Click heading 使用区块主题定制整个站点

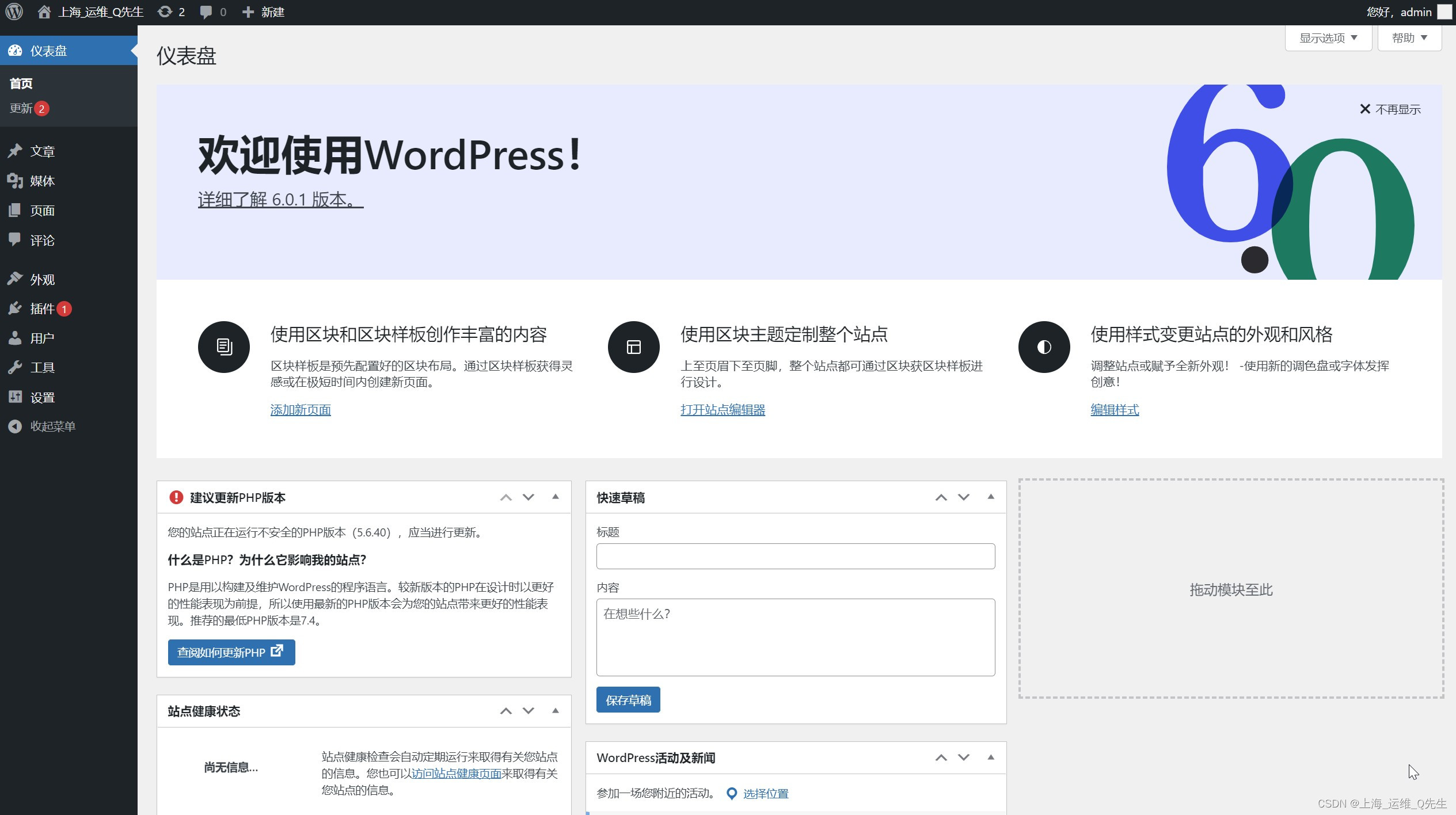pyautogui.click(x=784, y=334)
